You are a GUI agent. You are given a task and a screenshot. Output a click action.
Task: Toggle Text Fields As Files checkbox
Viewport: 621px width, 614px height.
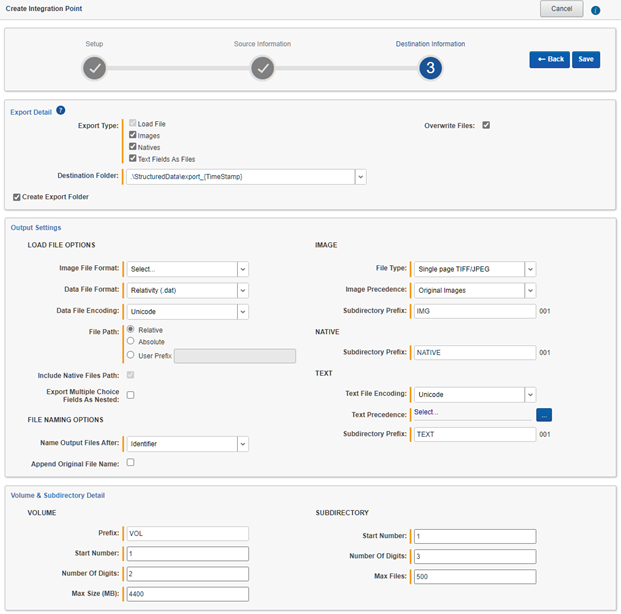tap(133, 158)
